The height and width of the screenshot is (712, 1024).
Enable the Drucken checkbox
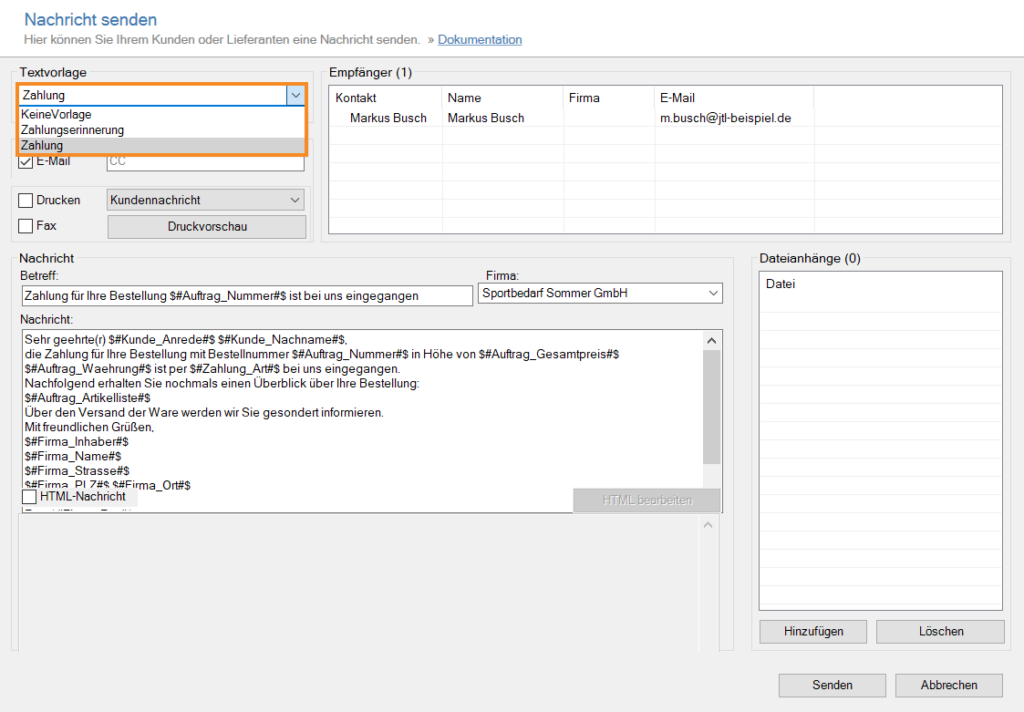coord(26,200)
